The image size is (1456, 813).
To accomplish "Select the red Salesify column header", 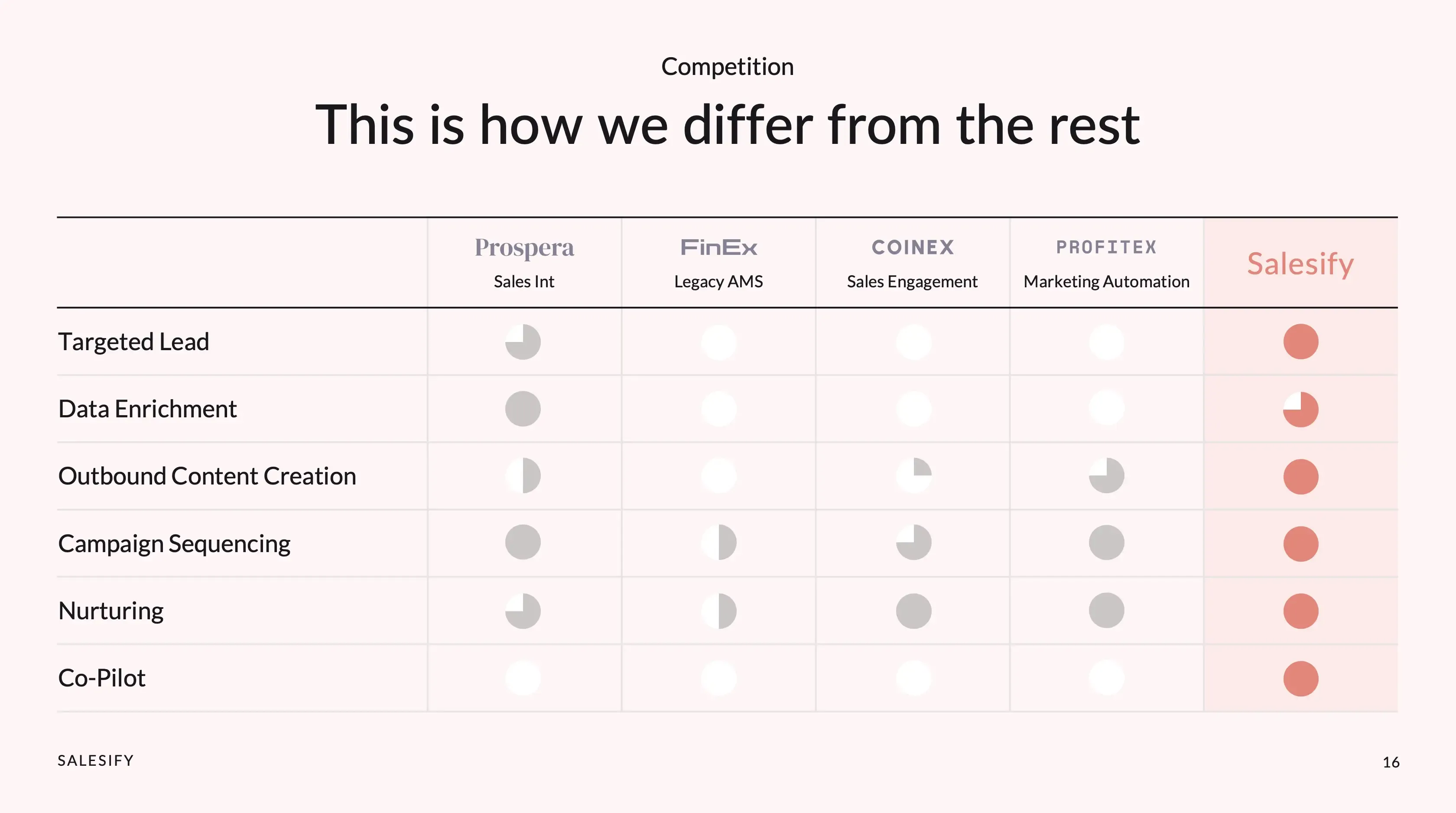I will (1300, 264).
